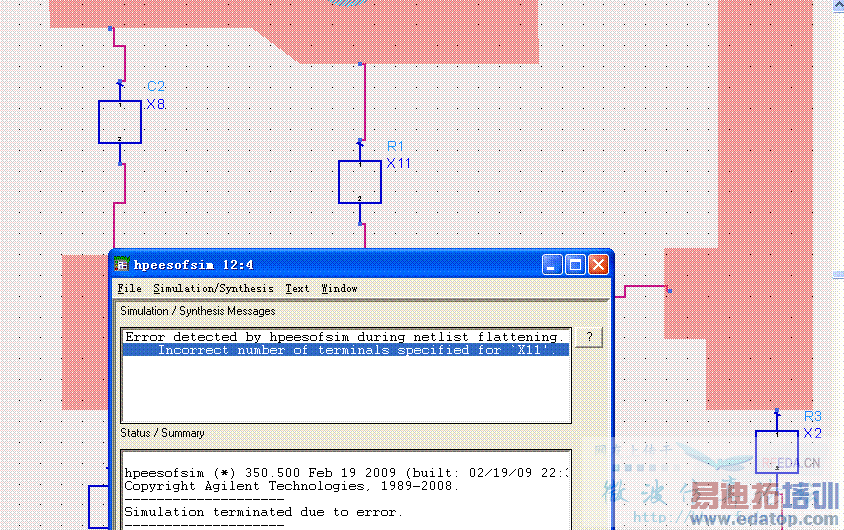
Task: Select the R3 X2 component box
Action: (x=777, y=452)
